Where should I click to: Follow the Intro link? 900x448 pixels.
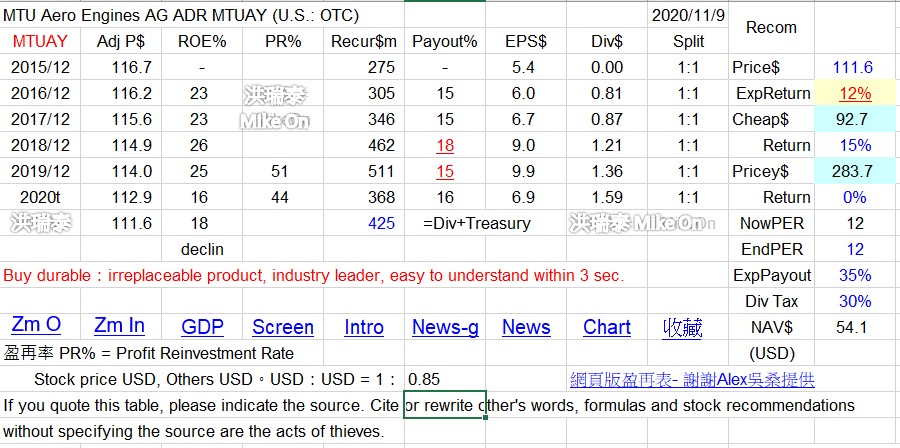[364, 327]
